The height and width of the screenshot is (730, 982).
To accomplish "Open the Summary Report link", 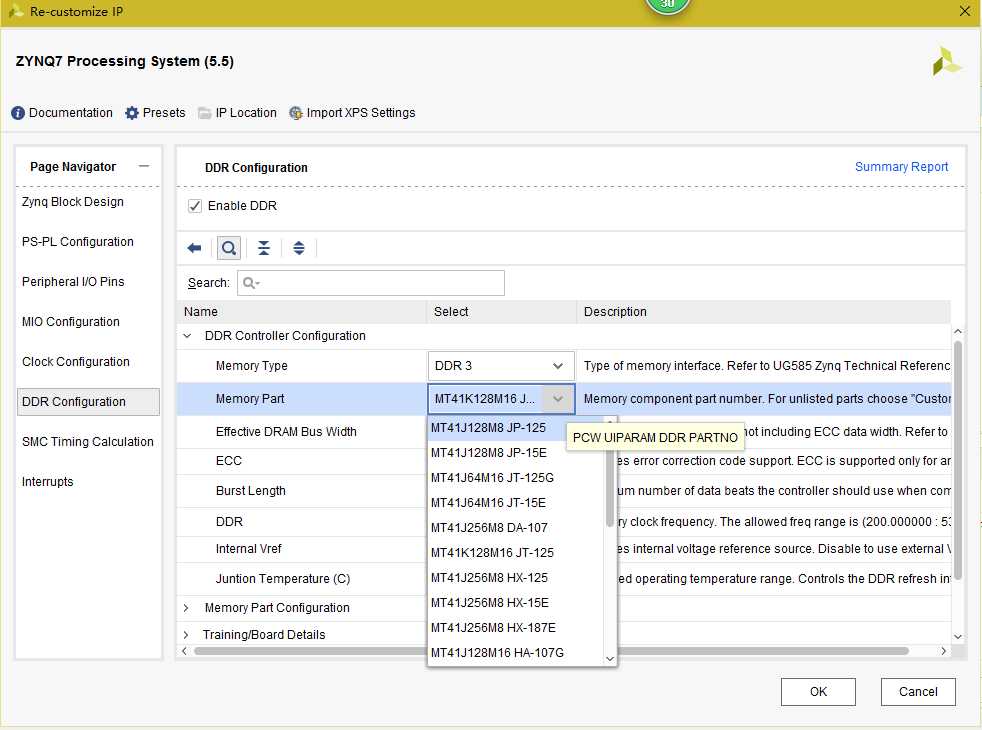I will tap(901, 167).
